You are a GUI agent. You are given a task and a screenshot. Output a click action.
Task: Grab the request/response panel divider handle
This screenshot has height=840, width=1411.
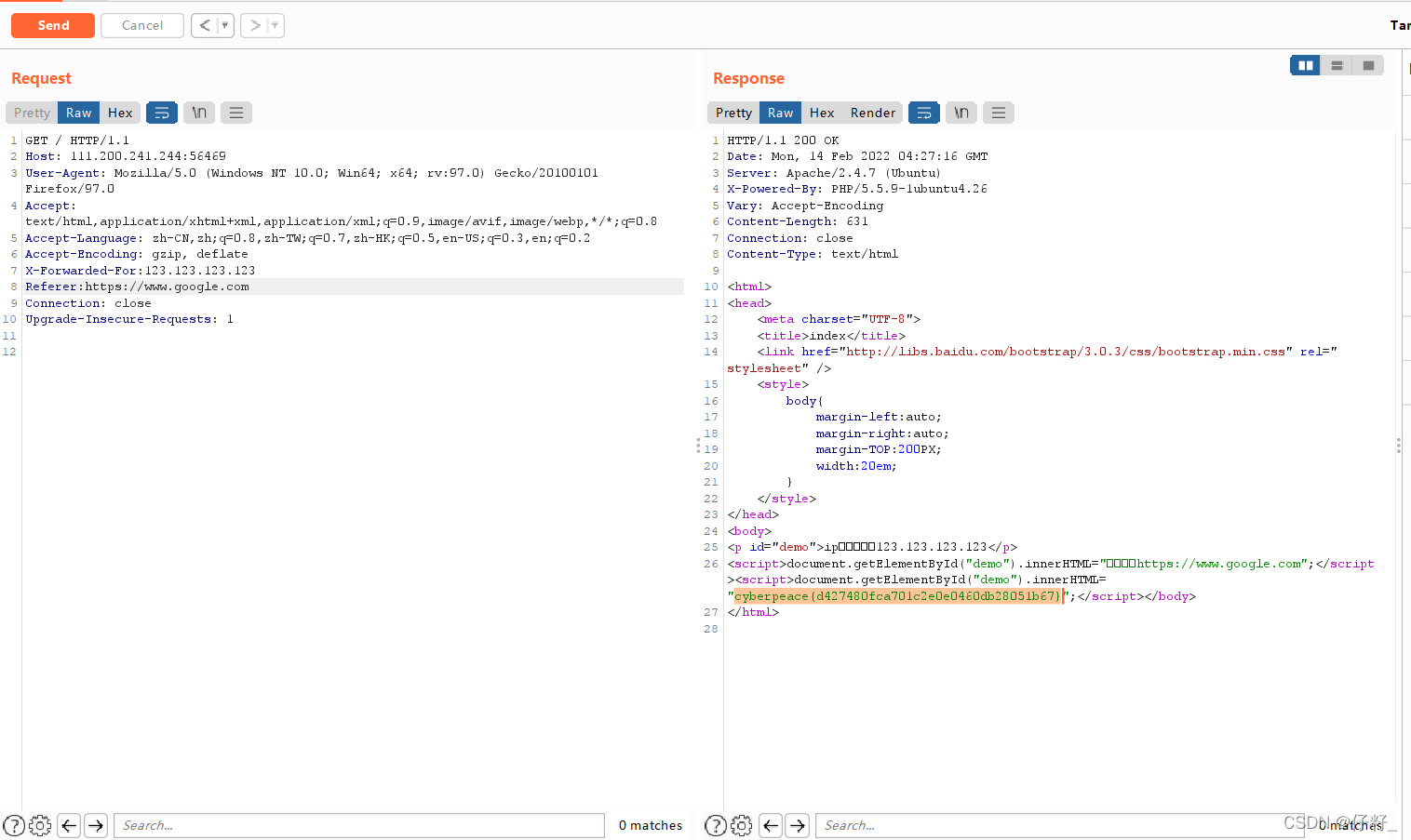point(698,446)
